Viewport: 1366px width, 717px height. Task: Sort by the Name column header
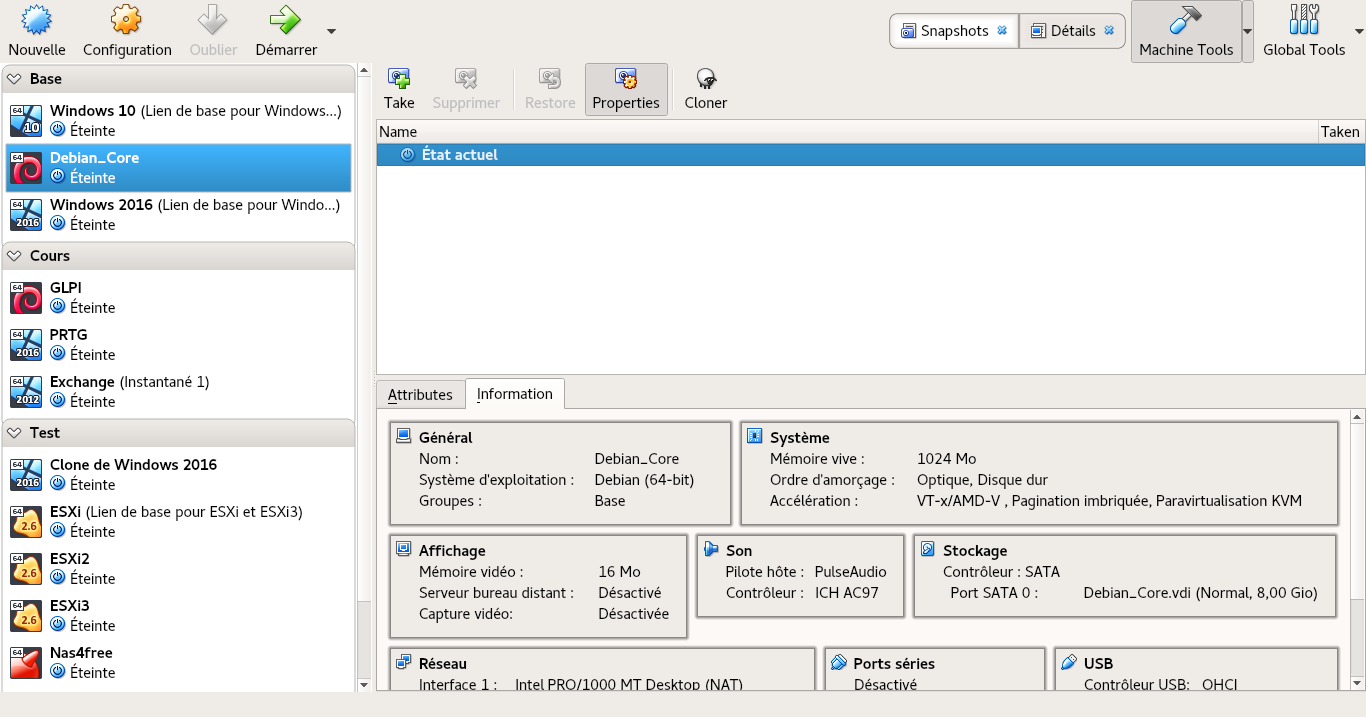click(x=847, y=132)
